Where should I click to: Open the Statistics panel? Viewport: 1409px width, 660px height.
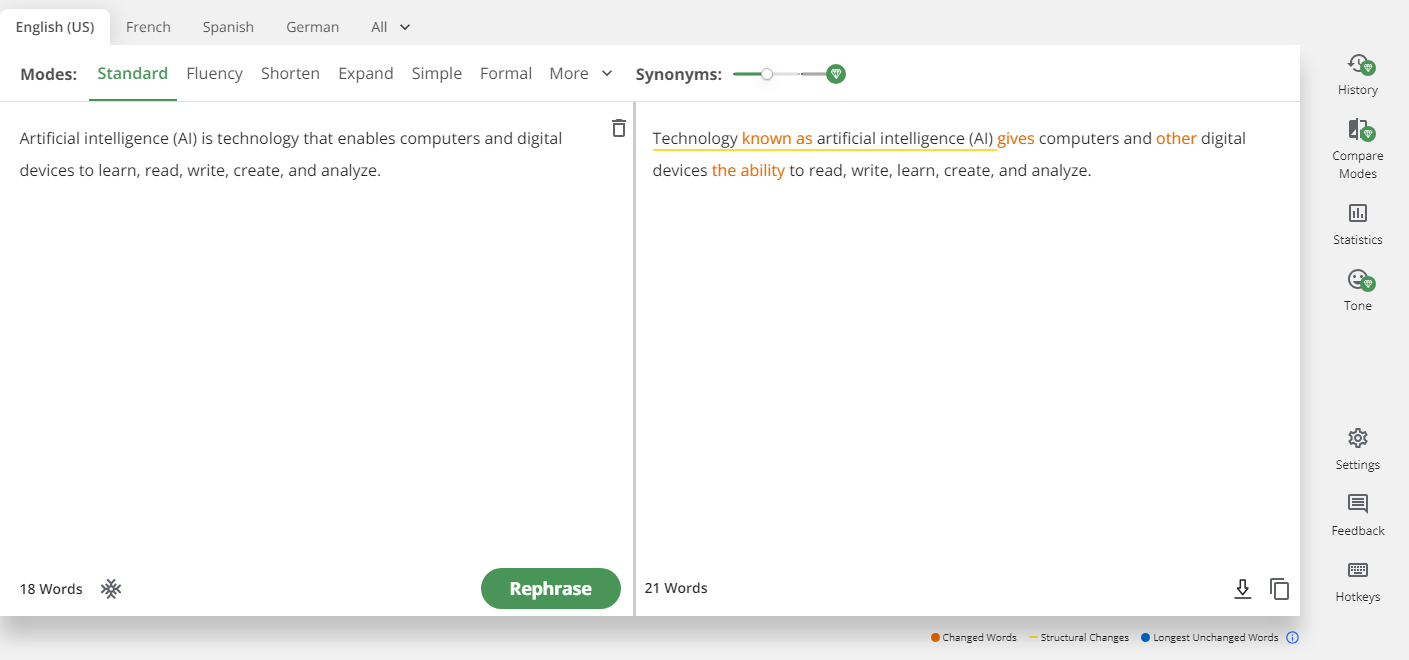click(x=1357, y=214)
